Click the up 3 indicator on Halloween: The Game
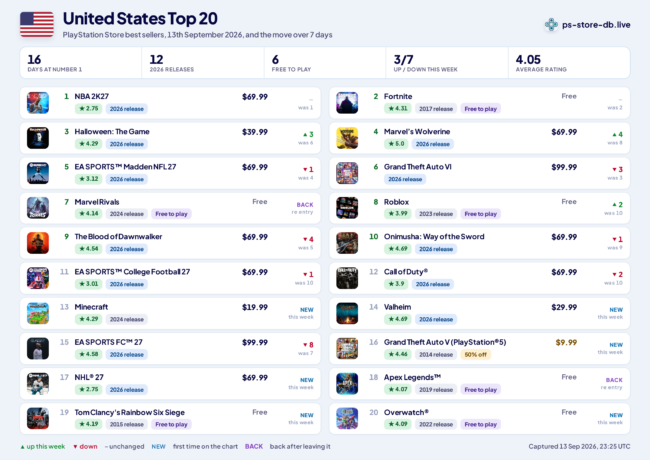 308,134
